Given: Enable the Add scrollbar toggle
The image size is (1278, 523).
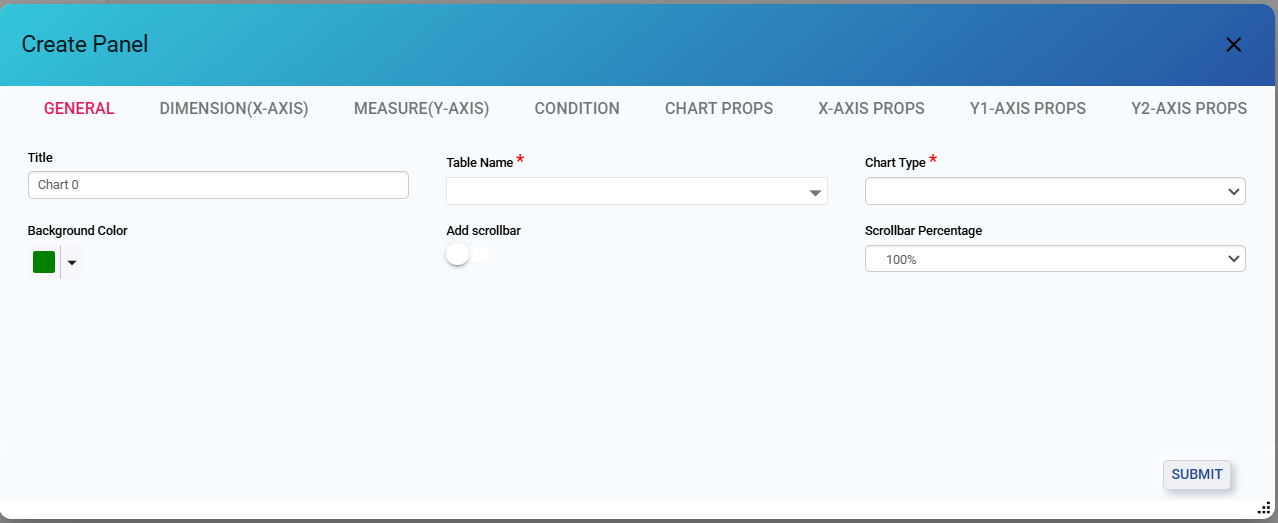Looking at the screenshot, I should [467, 255].
